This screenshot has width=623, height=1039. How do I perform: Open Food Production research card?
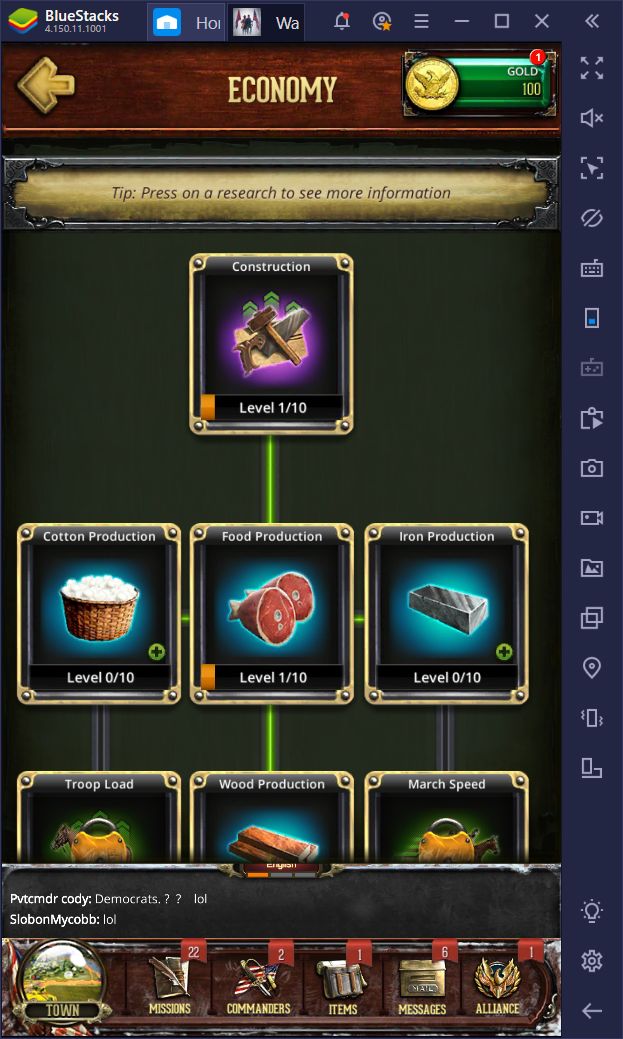click(272, 614)
